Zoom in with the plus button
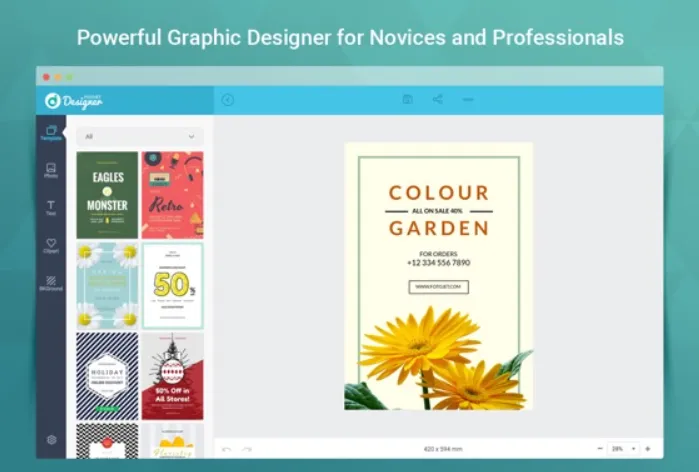This screenshot has height=472, width=699. click(x=648, y=449)
